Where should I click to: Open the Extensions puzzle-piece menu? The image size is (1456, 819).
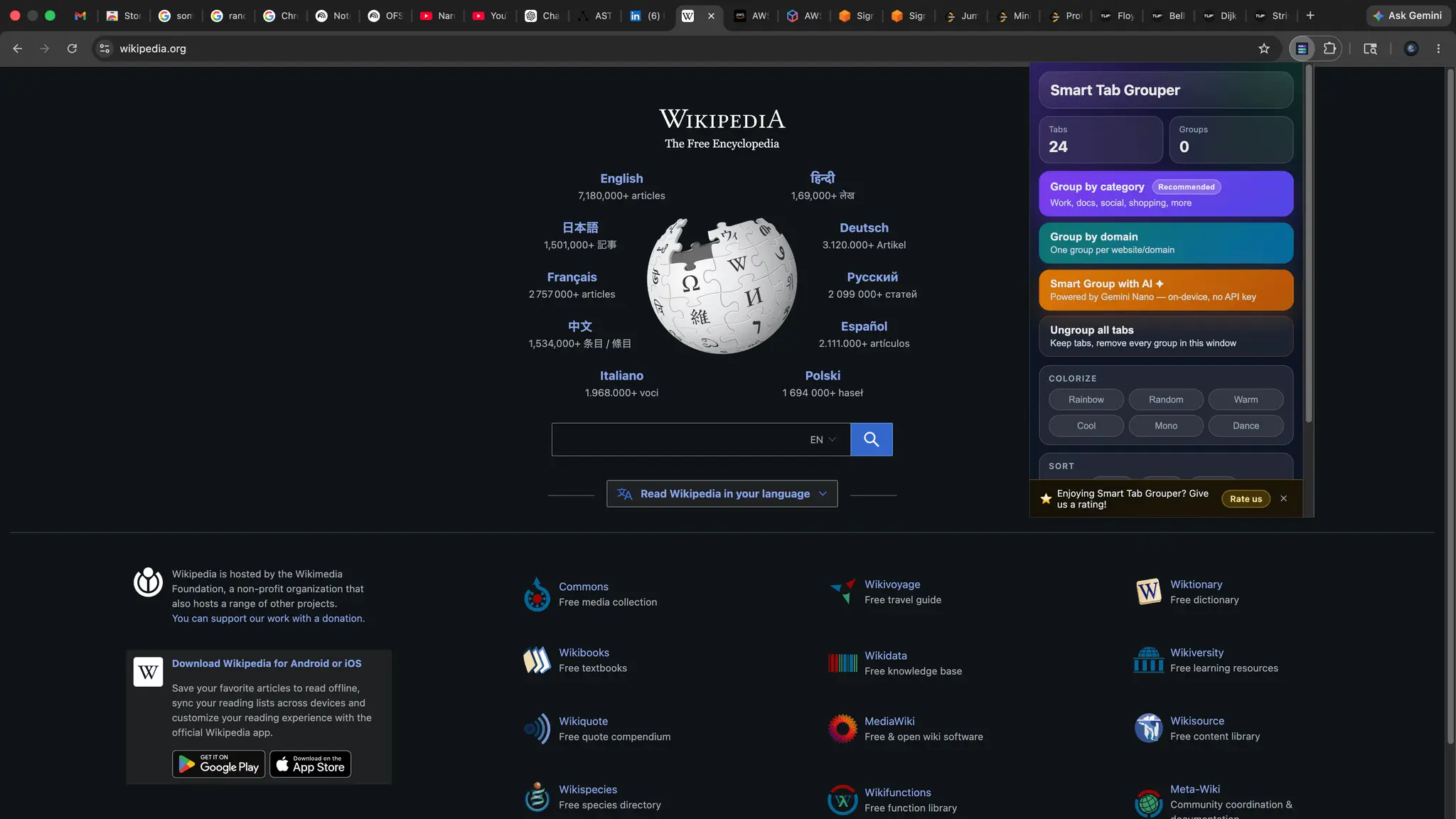coord(1329,48)
